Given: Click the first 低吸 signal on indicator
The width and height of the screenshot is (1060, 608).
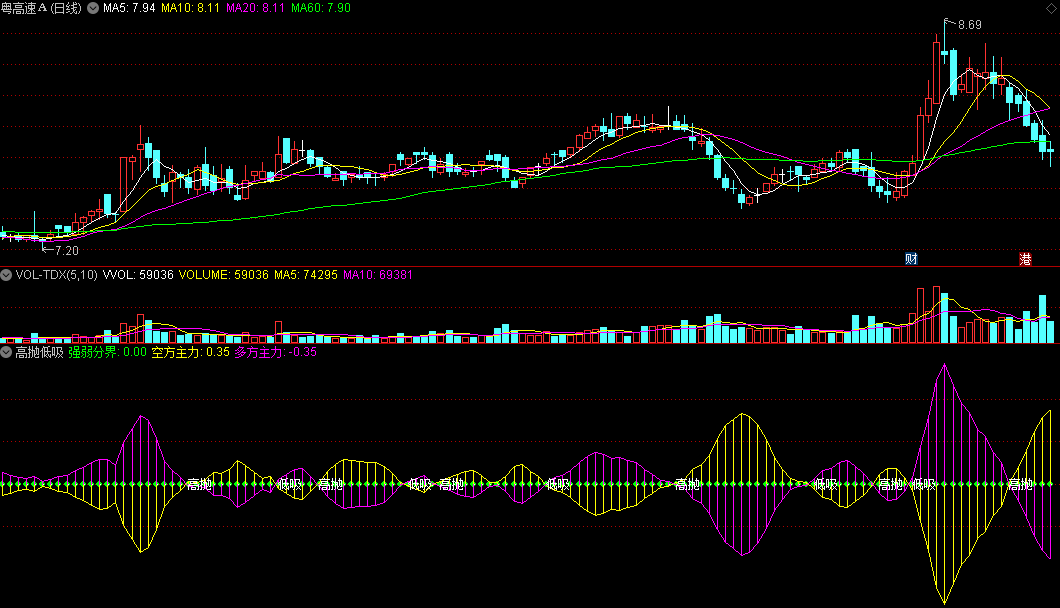Looking at the screenshot, I should click(x=290, y=484).
